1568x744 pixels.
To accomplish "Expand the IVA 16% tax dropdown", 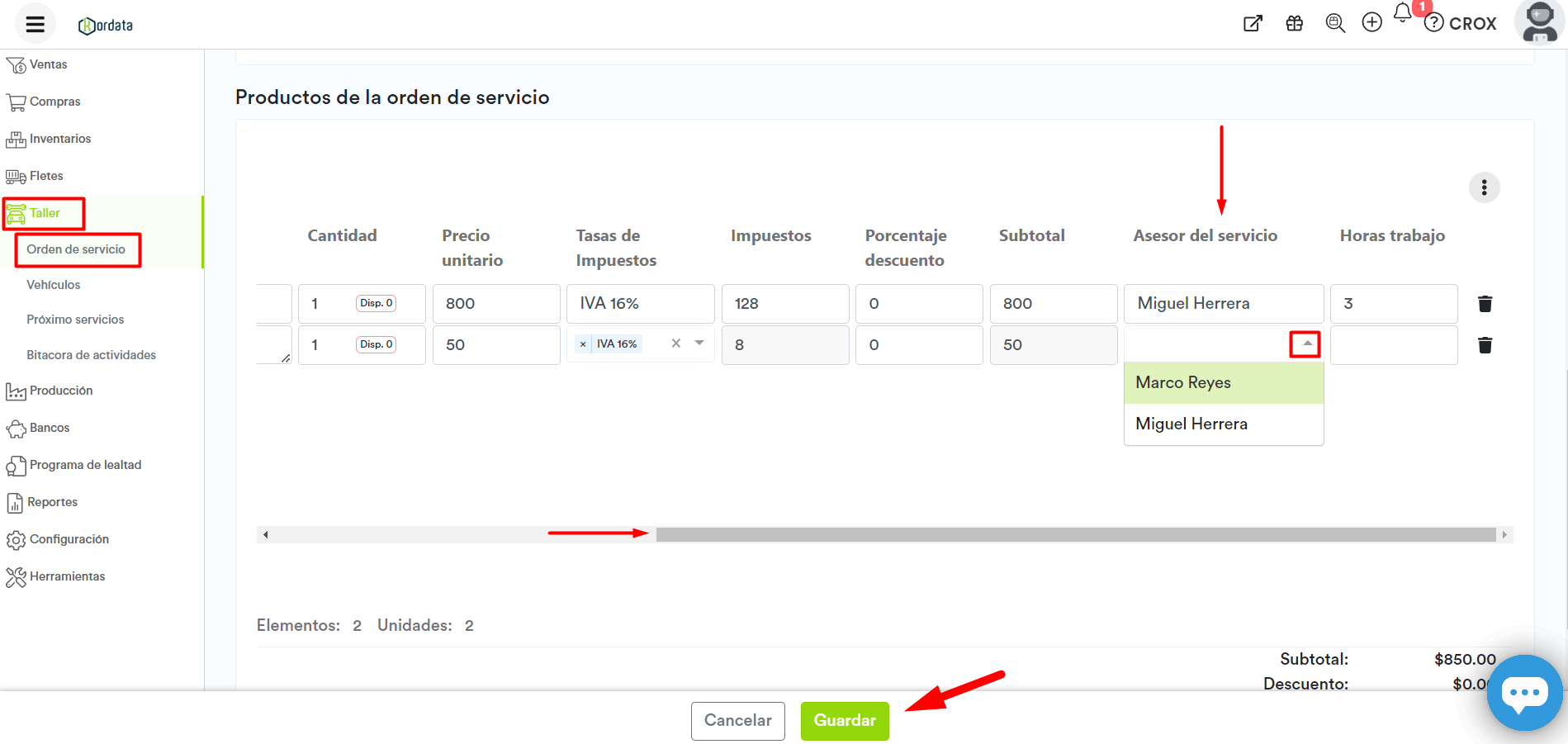I will 699,344.
